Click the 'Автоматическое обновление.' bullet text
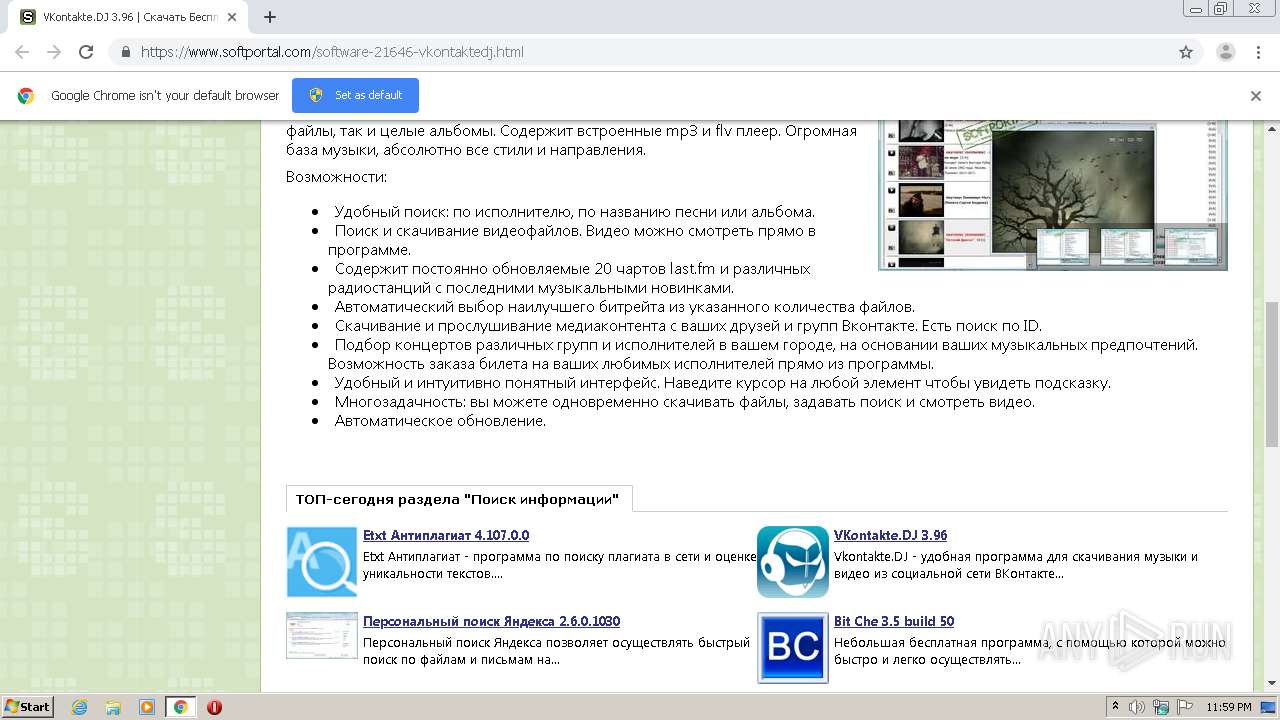This screenshot has height=720, width=1280. (x=440, y=421)
